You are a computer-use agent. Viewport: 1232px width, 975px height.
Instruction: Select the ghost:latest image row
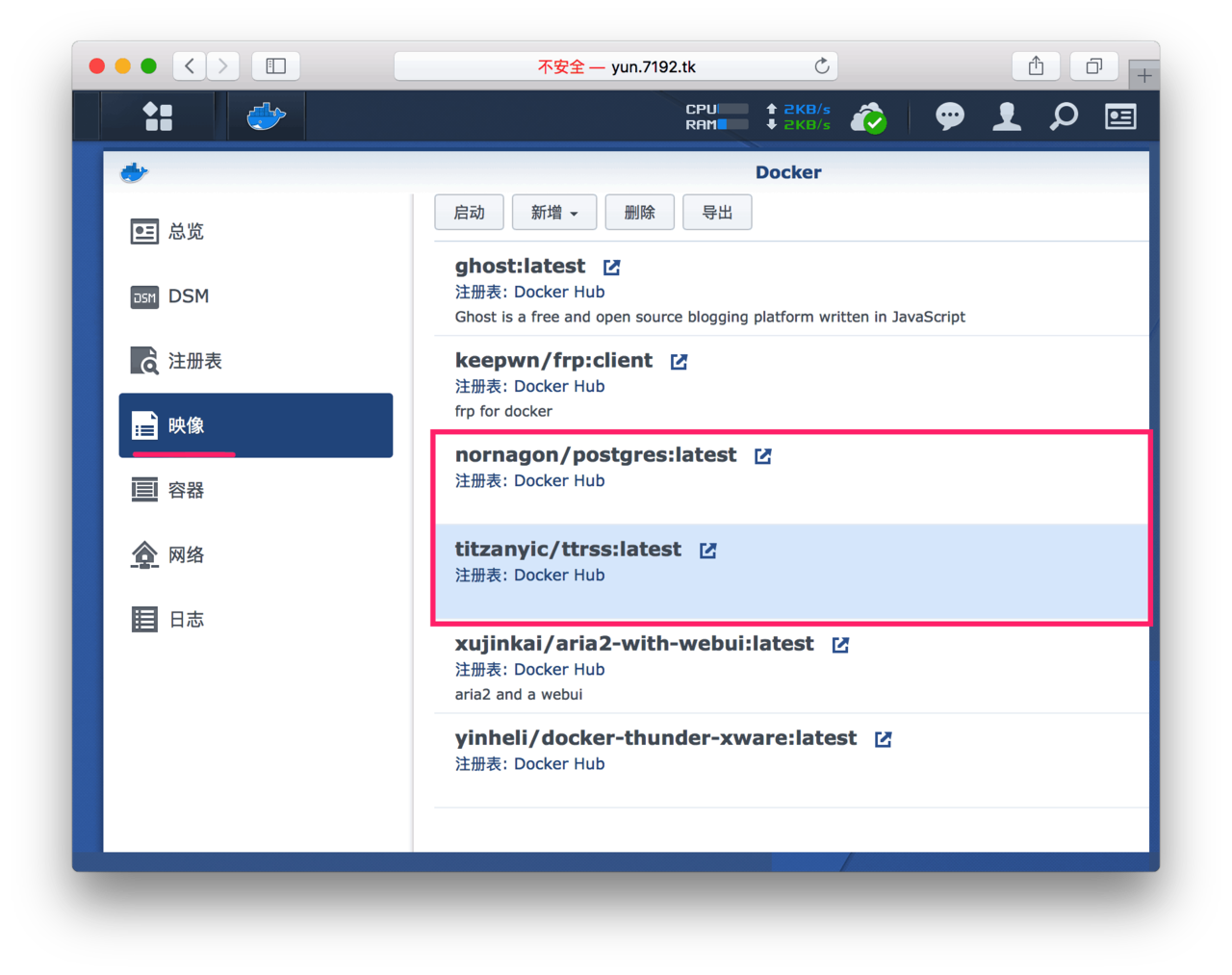coord(791,289)
